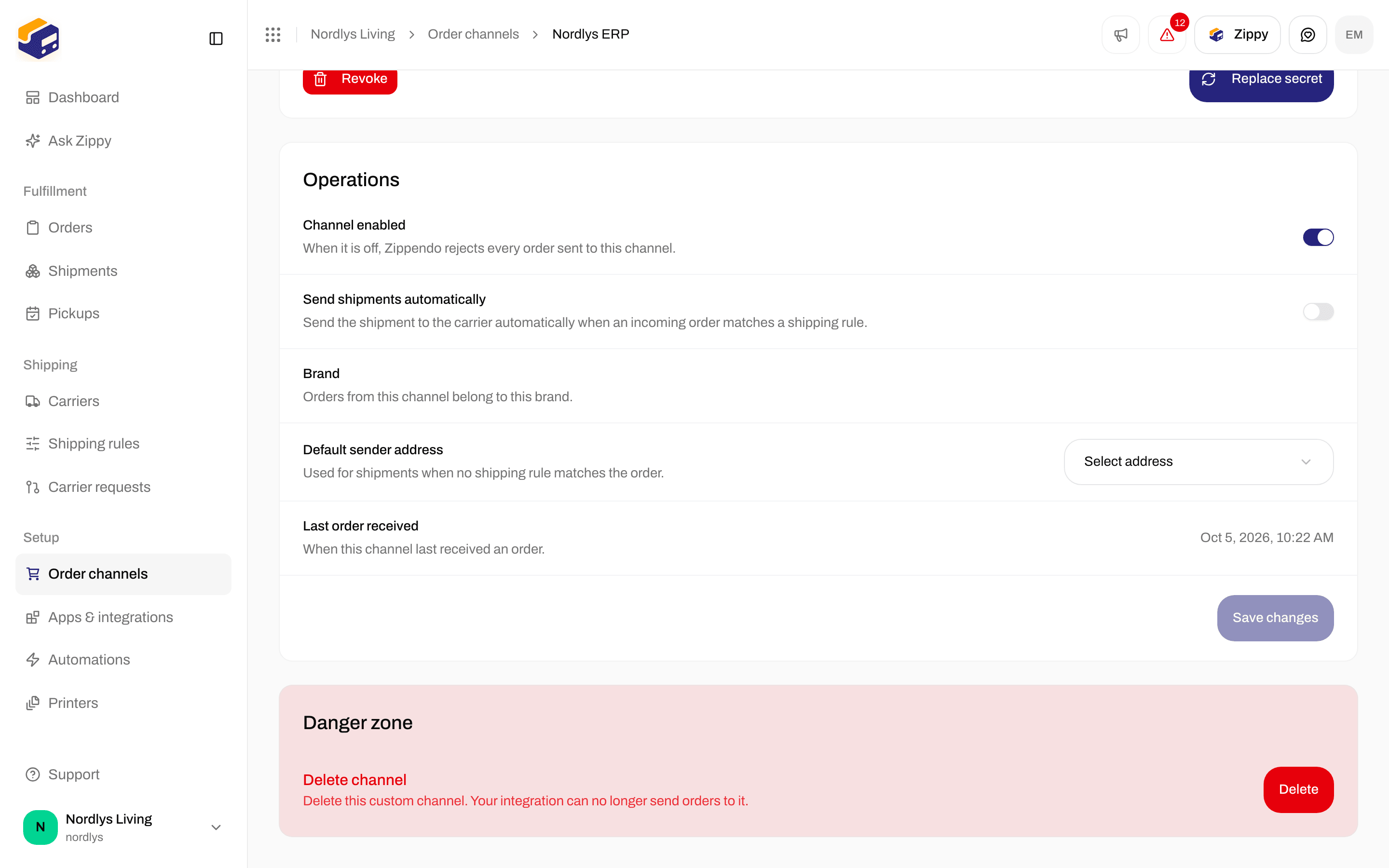
Task: Click the Carrier requests icon
Action: (x=33, y=487)
